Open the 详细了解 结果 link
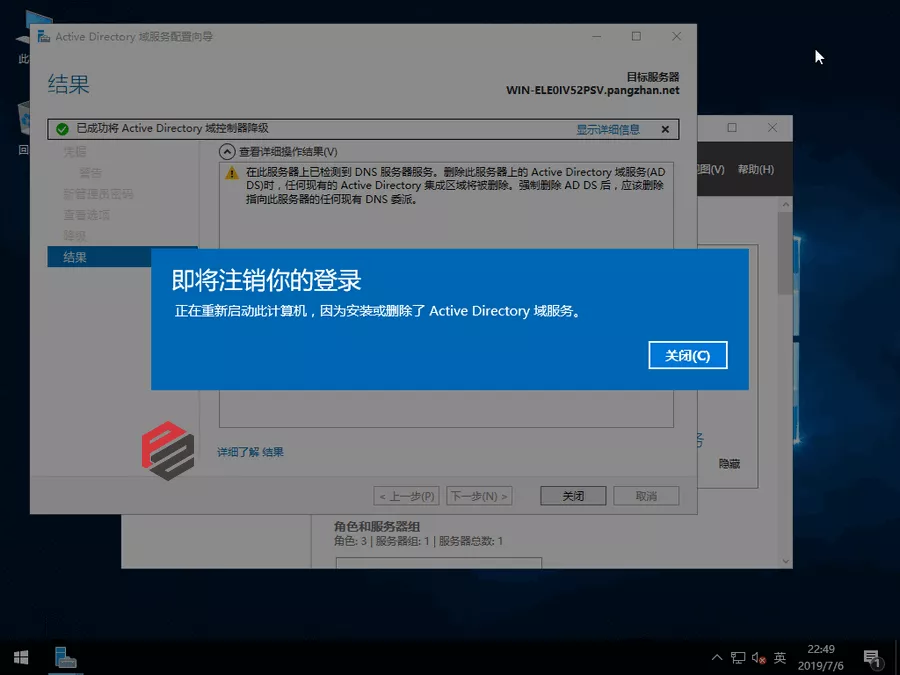Screen dimensions: 900x675 click(250, 452)
